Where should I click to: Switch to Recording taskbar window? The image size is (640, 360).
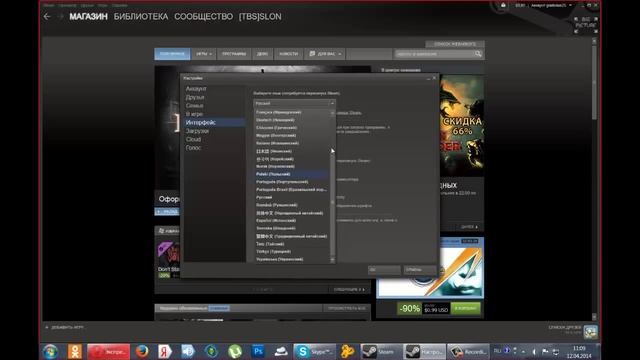click(x=469, y=351)
